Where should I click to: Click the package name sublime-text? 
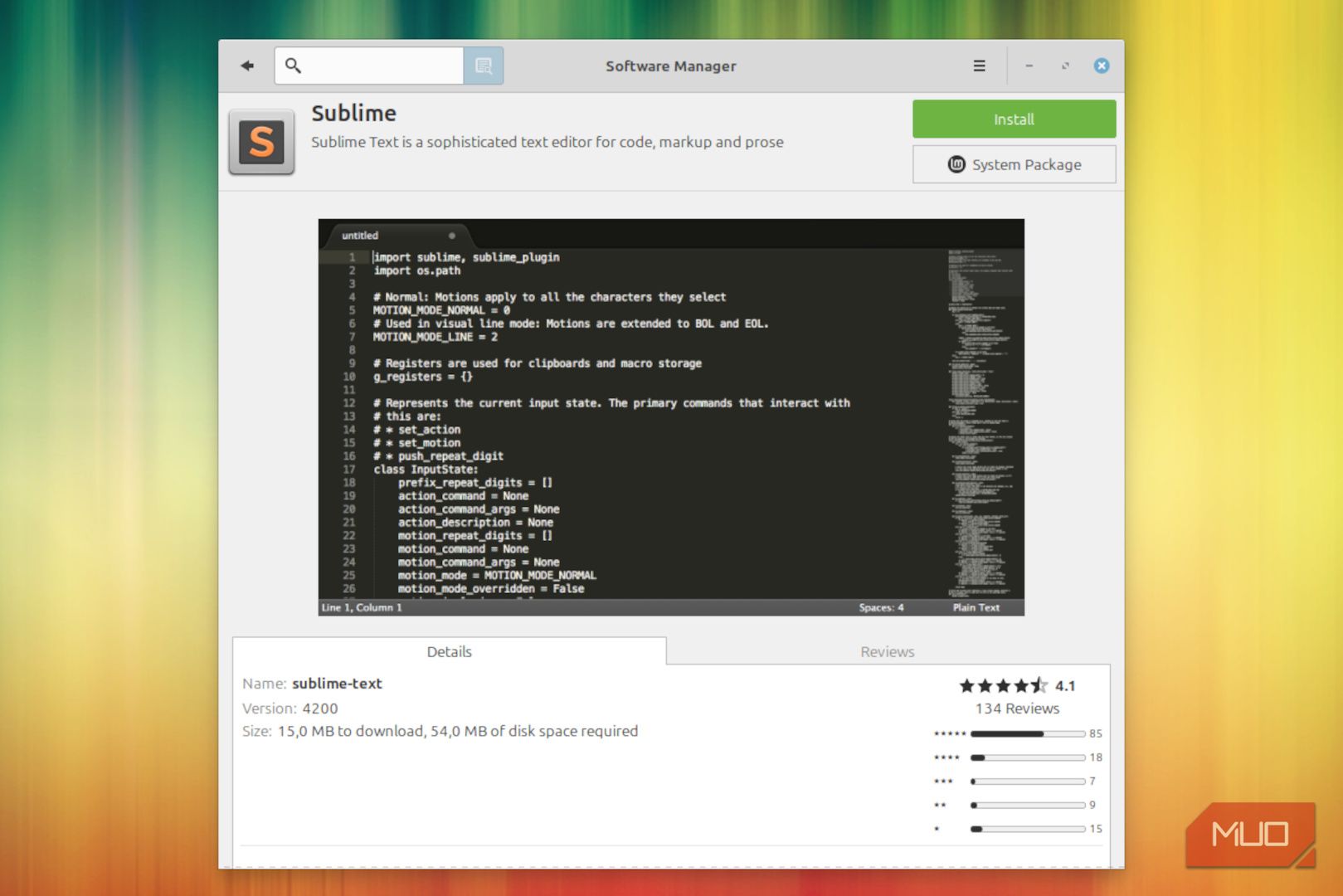337,684
